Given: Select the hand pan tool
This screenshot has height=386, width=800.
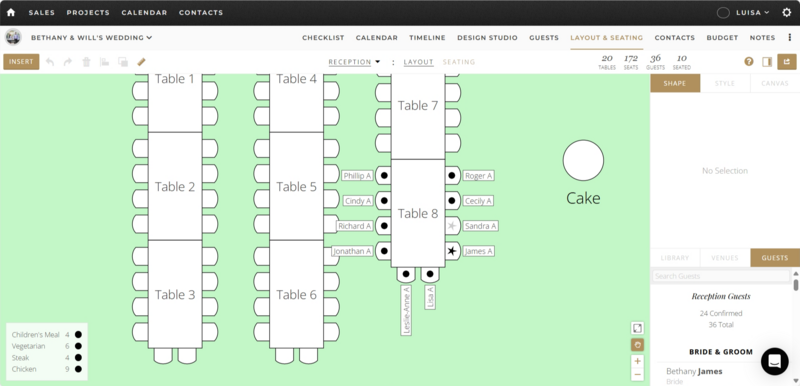Looking at the screenshot, I should (637, 345).
